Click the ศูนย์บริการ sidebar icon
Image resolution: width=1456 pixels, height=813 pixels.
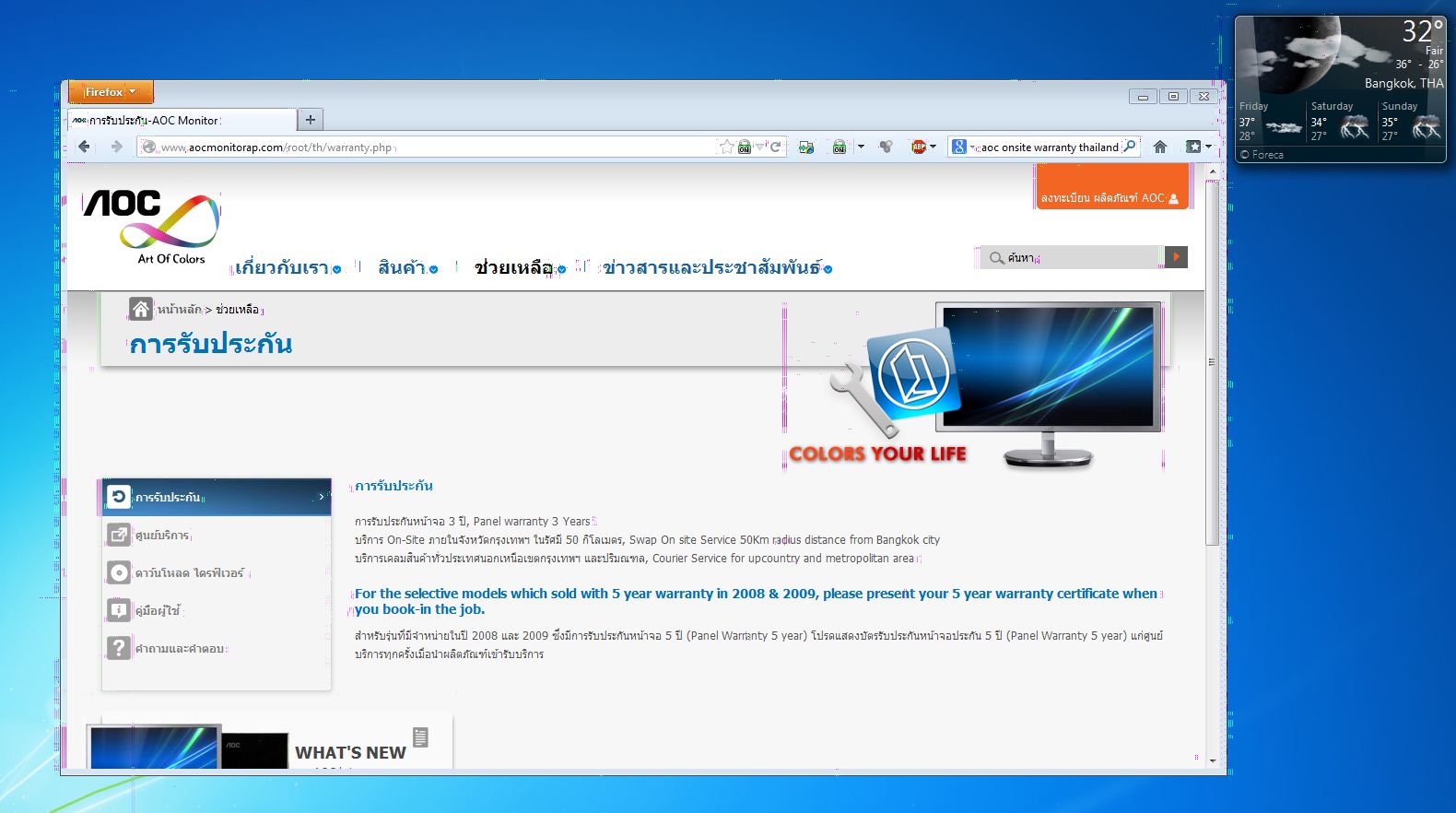coord(119,535)
